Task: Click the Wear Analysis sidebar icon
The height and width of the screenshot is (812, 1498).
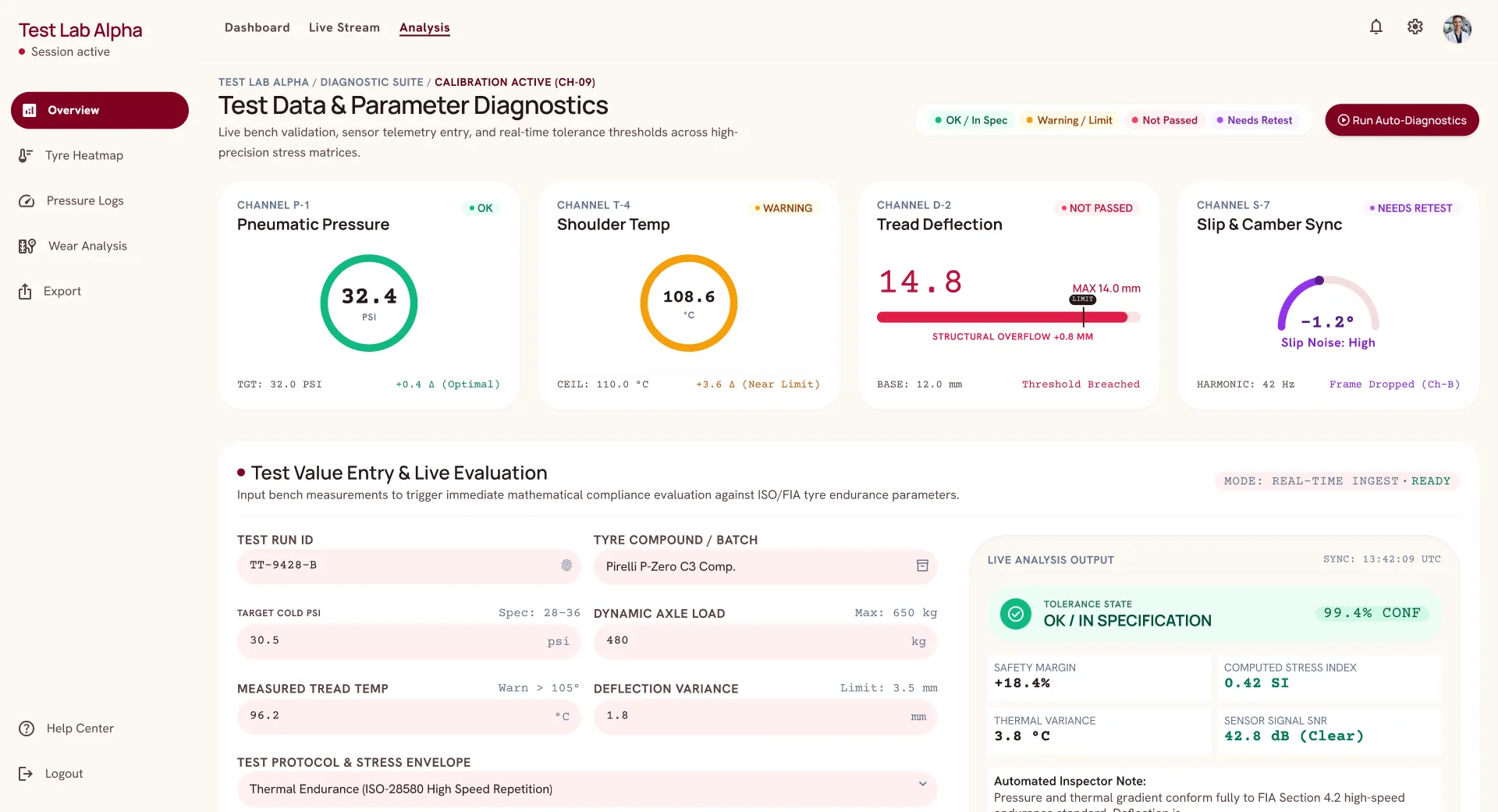Action: pyautogui.click(x=27, y=246)
